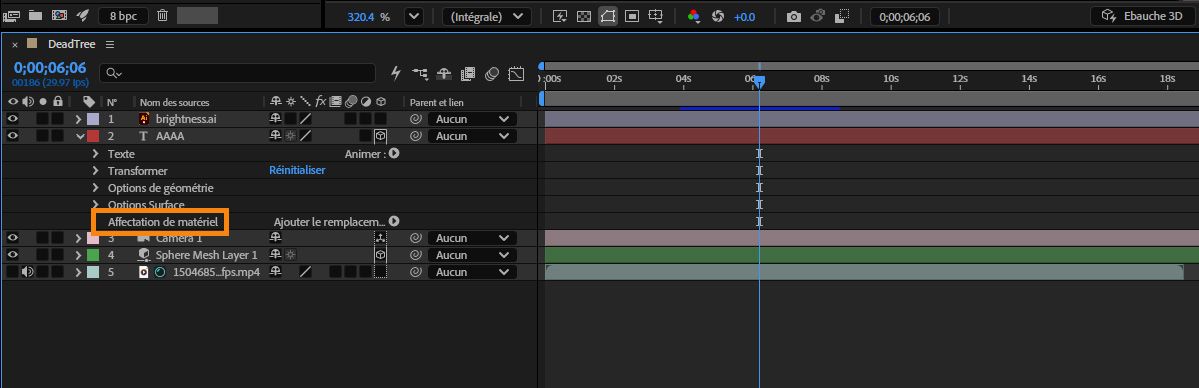The image size is (1199, 388).
Task: Open the RGB channel display menu
Action: pyautogui.click(x=694, y=16)
